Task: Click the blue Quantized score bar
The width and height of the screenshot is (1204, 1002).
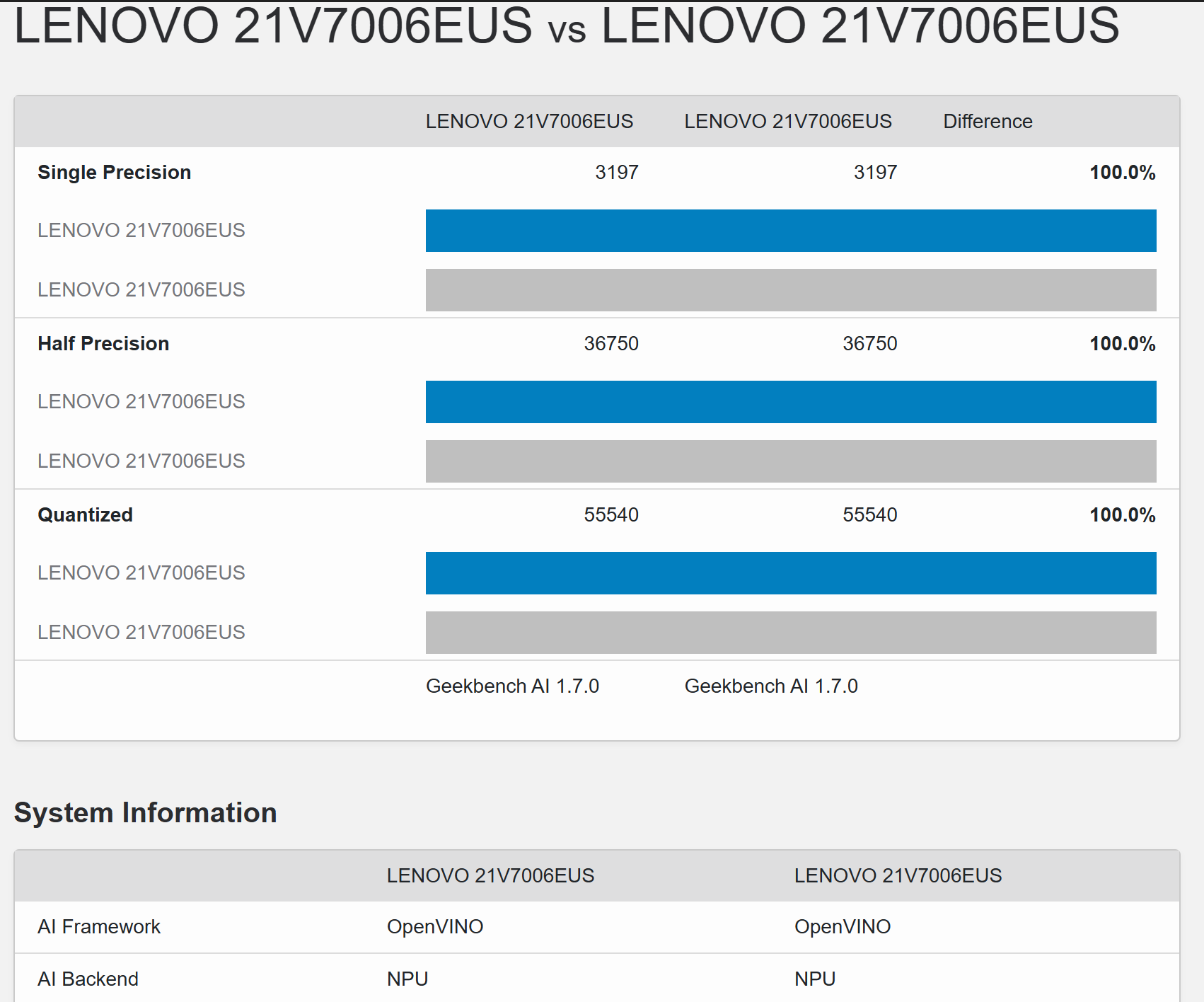Action: [x=791, y=573]
